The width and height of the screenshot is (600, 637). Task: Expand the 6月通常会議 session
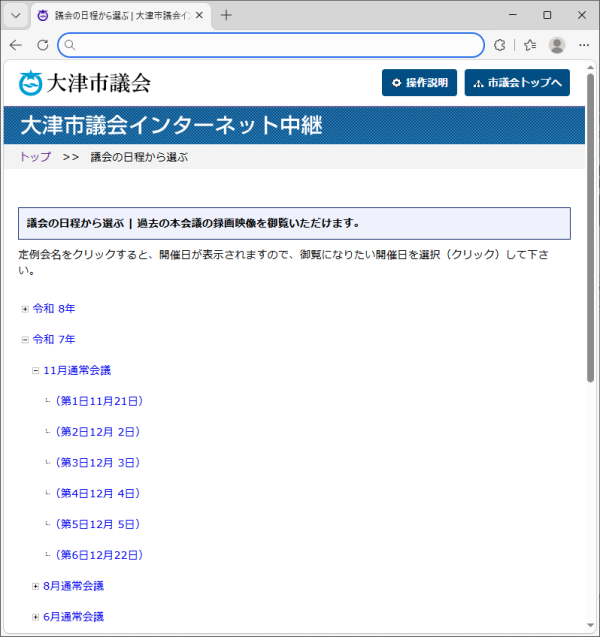coord(35,617)
